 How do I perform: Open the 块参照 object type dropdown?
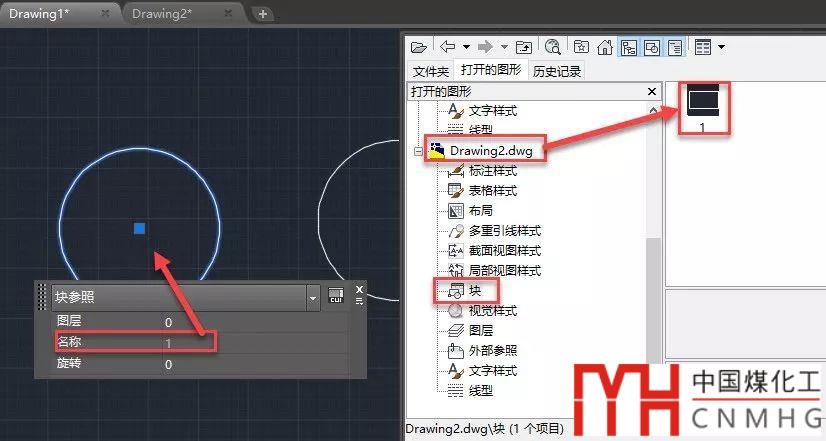point(312,298)
